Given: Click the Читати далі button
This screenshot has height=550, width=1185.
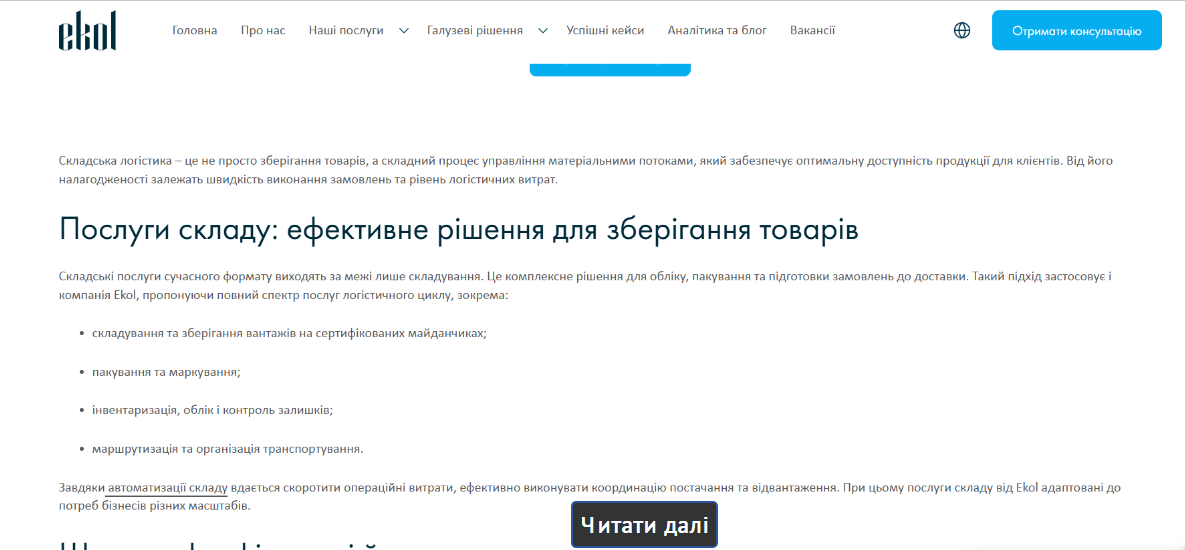Looking at the screenshot, I should [x=644, y=524].
